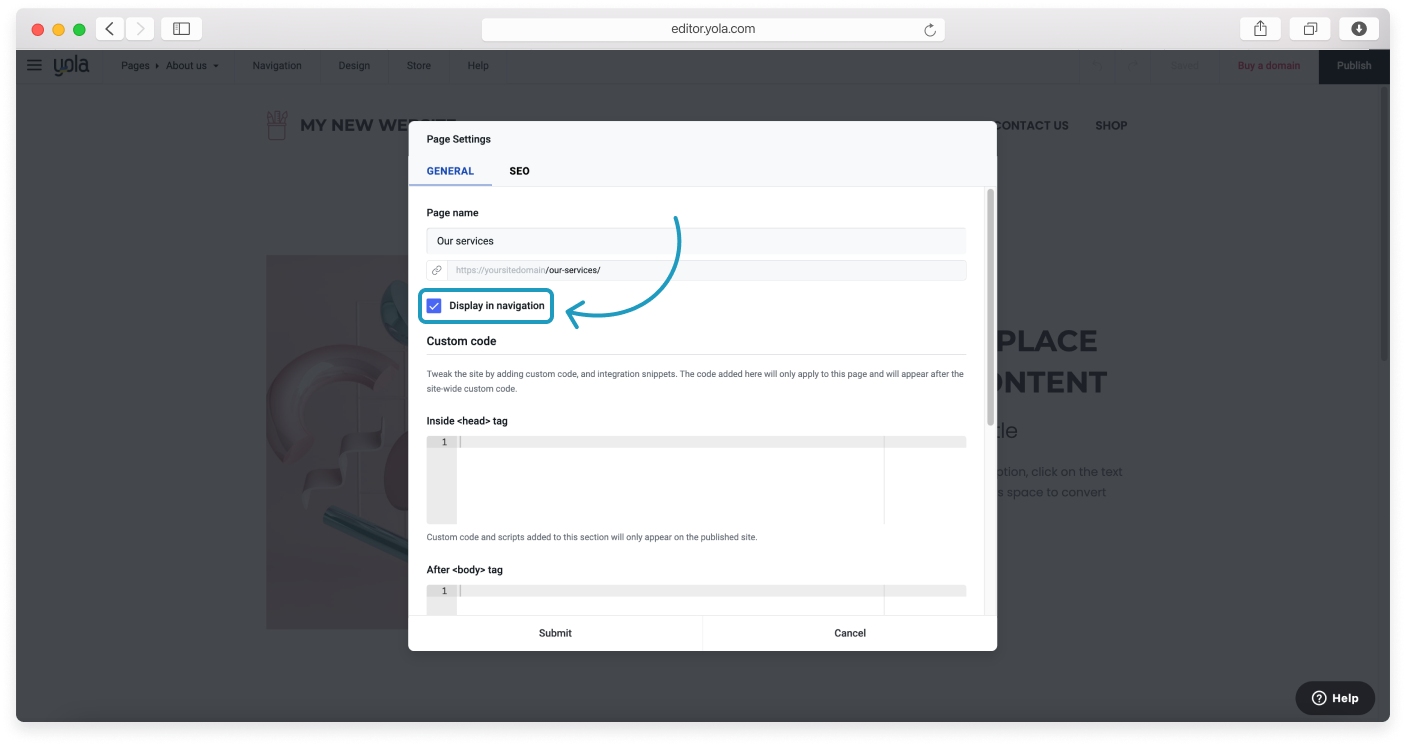Open the Help chat widget

click(1335, 698)
